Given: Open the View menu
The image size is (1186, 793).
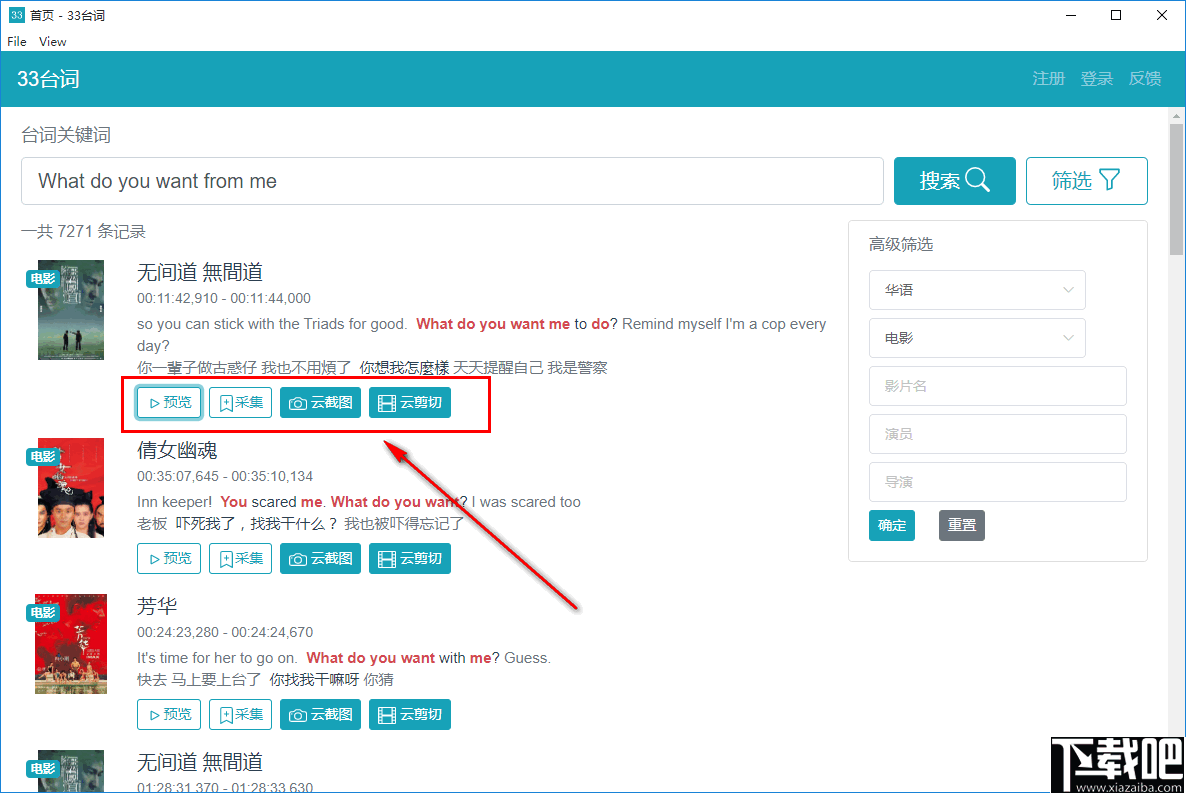Looking at the screenshot, I should 53,42.
